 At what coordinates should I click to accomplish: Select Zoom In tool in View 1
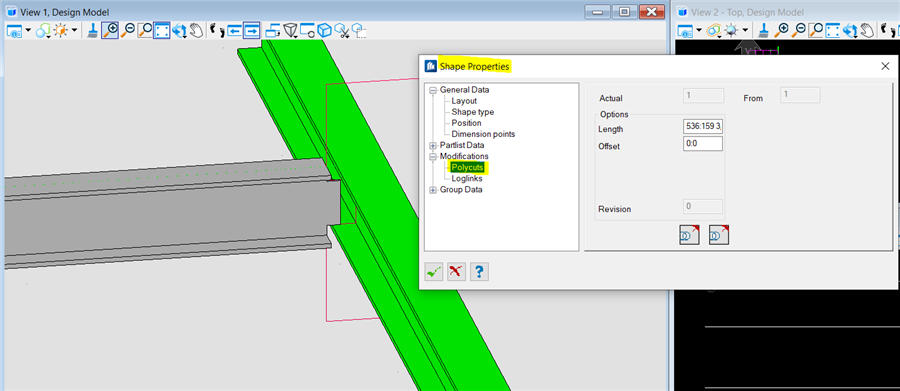coord(110,30)
